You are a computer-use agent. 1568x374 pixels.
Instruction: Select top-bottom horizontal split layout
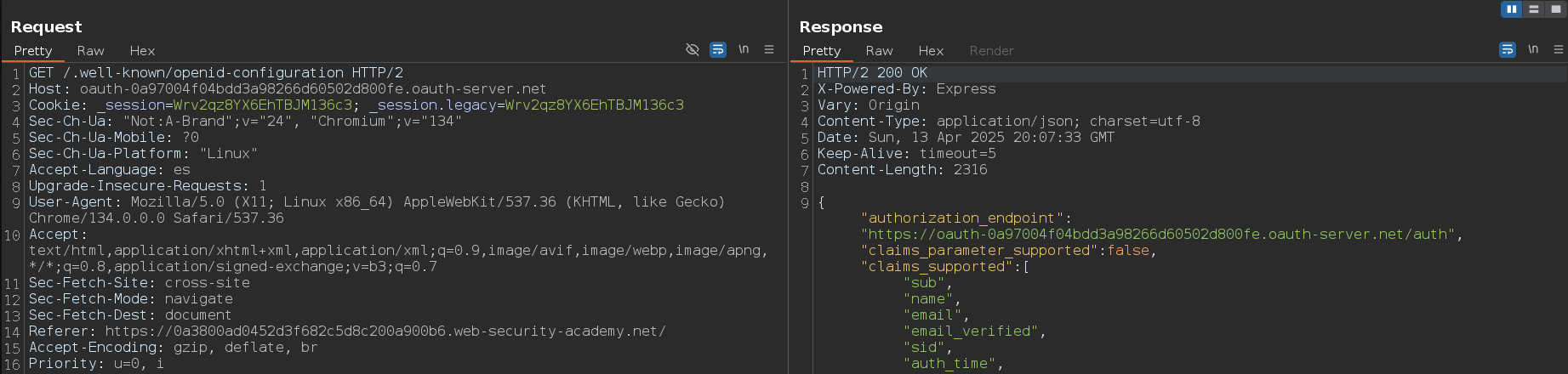1534,9
